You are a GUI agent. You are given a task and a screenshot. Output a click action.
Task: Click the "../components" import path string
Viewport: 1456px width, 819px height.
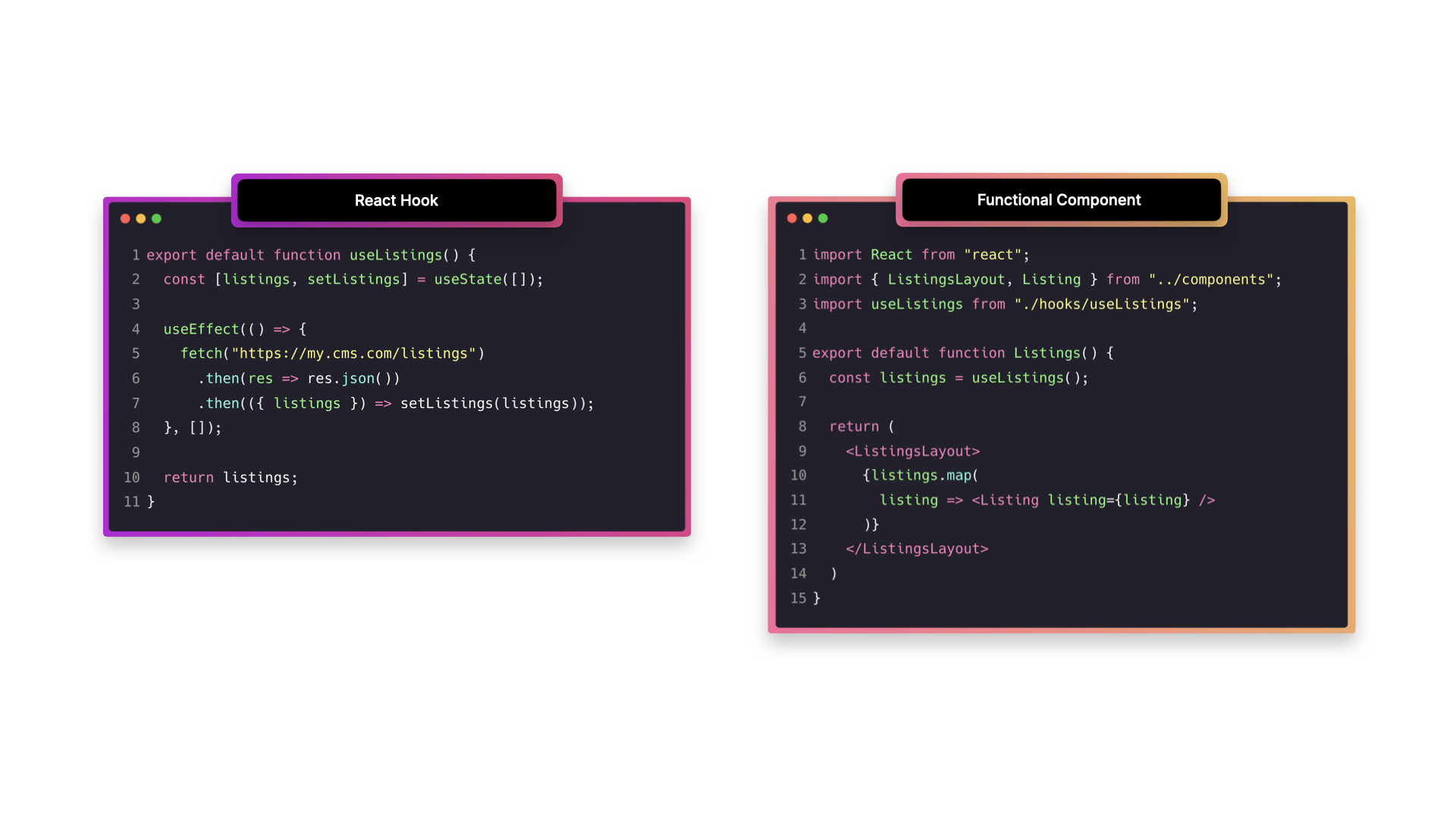pyautogui.click(x=1210, y=280)
